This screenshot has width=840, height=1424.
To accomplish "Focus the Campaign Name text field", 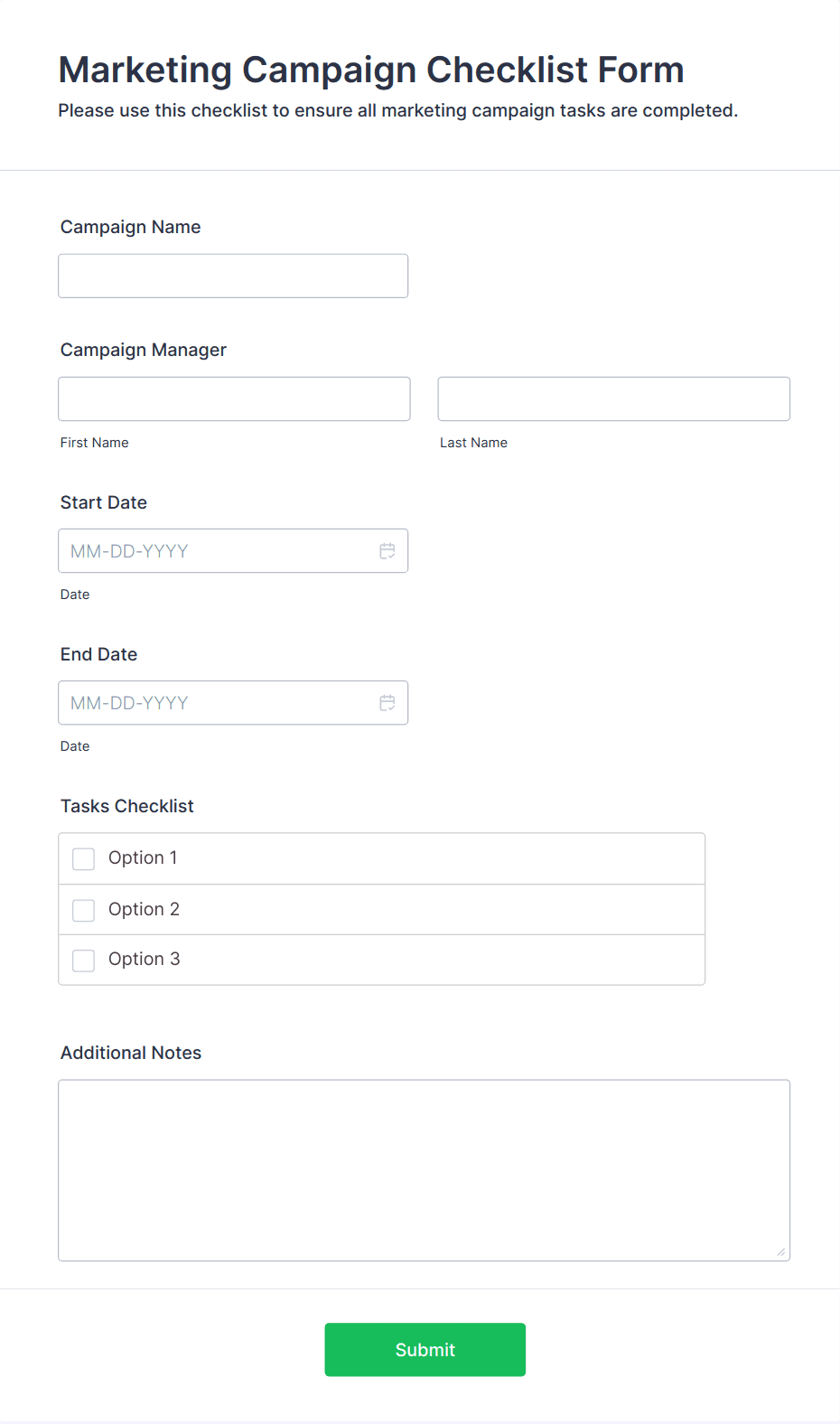I will tap(233, 276).
